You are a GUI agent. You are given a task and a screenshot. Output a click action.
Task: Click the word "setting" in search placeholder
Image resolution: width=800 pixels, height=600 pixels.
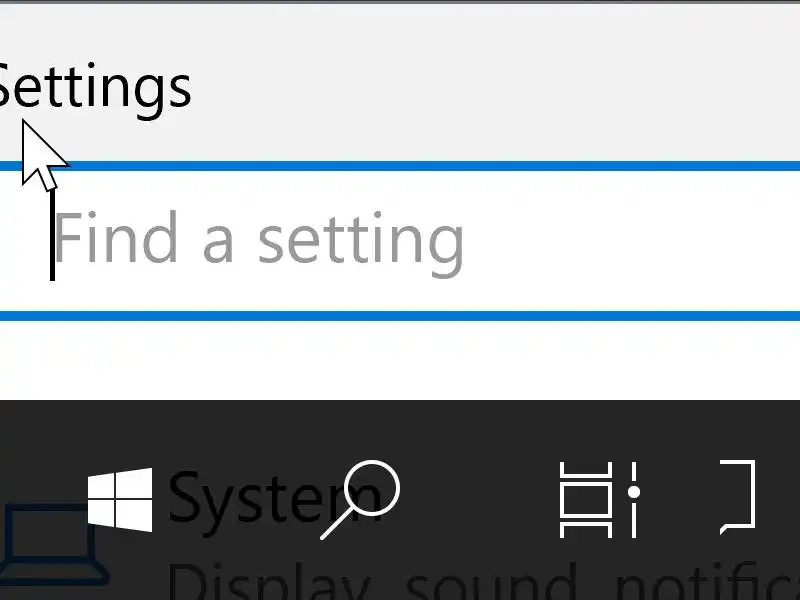click(362, 241)
